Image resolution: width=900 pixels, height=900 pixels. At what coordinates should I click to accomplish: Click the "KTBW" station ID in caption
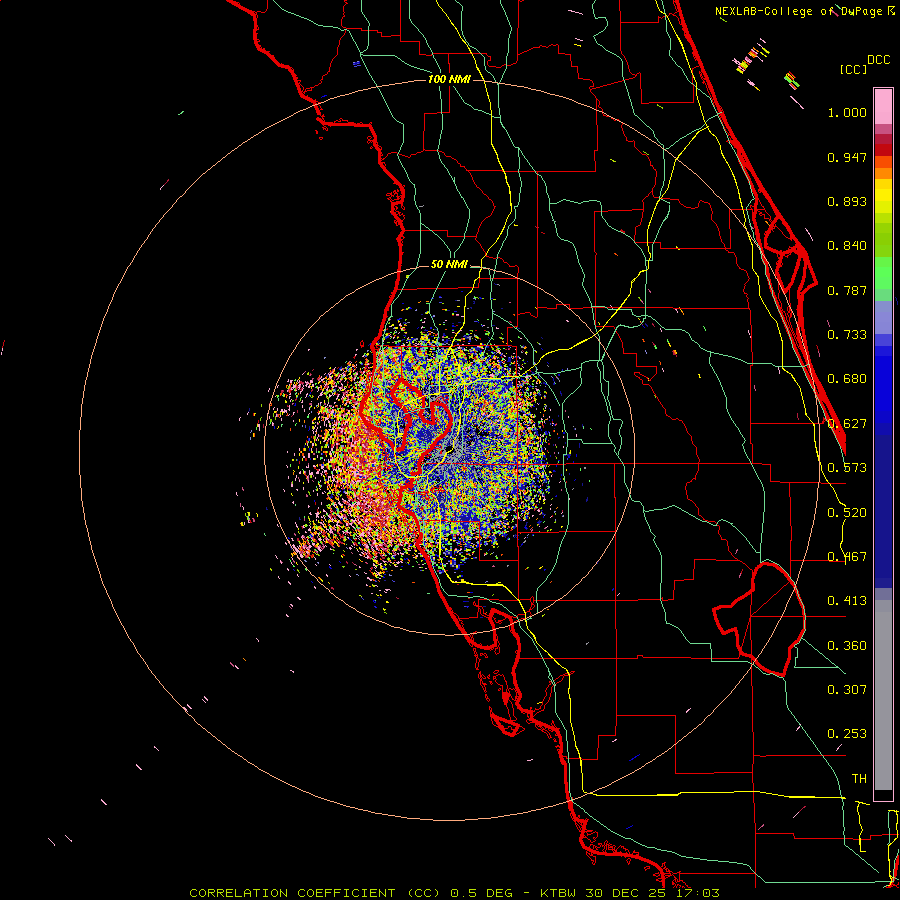558,893
